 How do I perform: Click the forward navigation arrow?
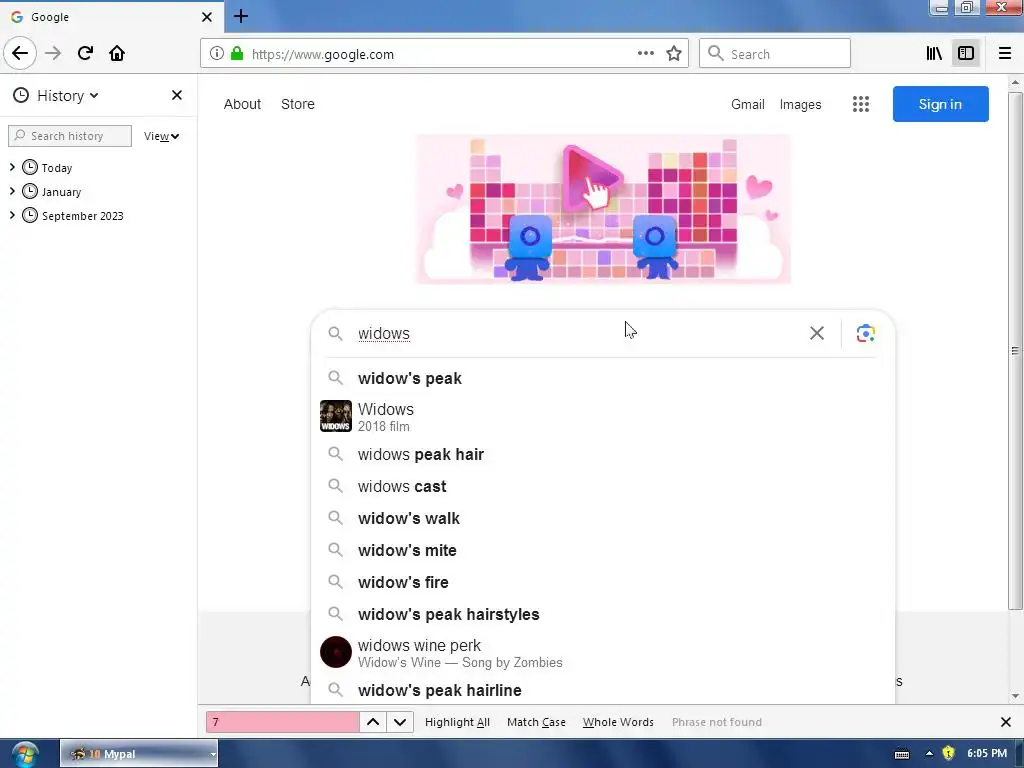pyautogui.click(x=53, y=53)
